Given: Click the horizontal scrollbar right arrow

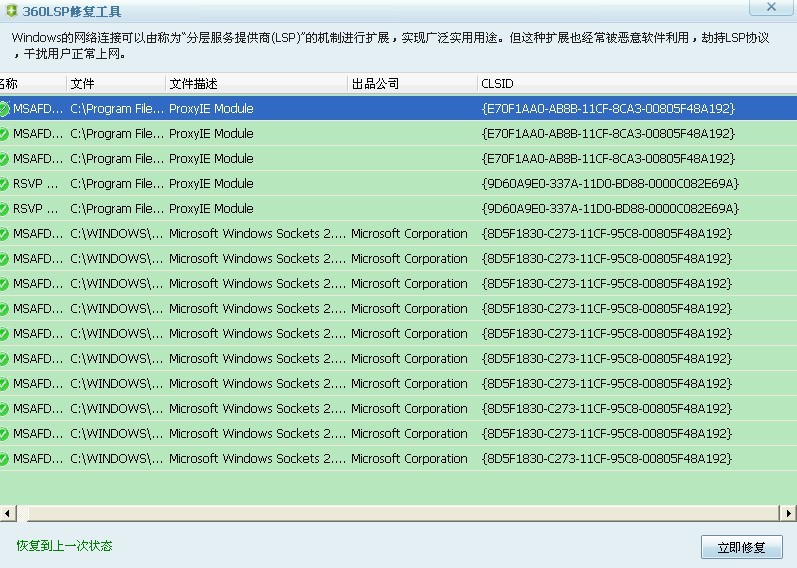Looking at the screenshot, I should [789, 513].
